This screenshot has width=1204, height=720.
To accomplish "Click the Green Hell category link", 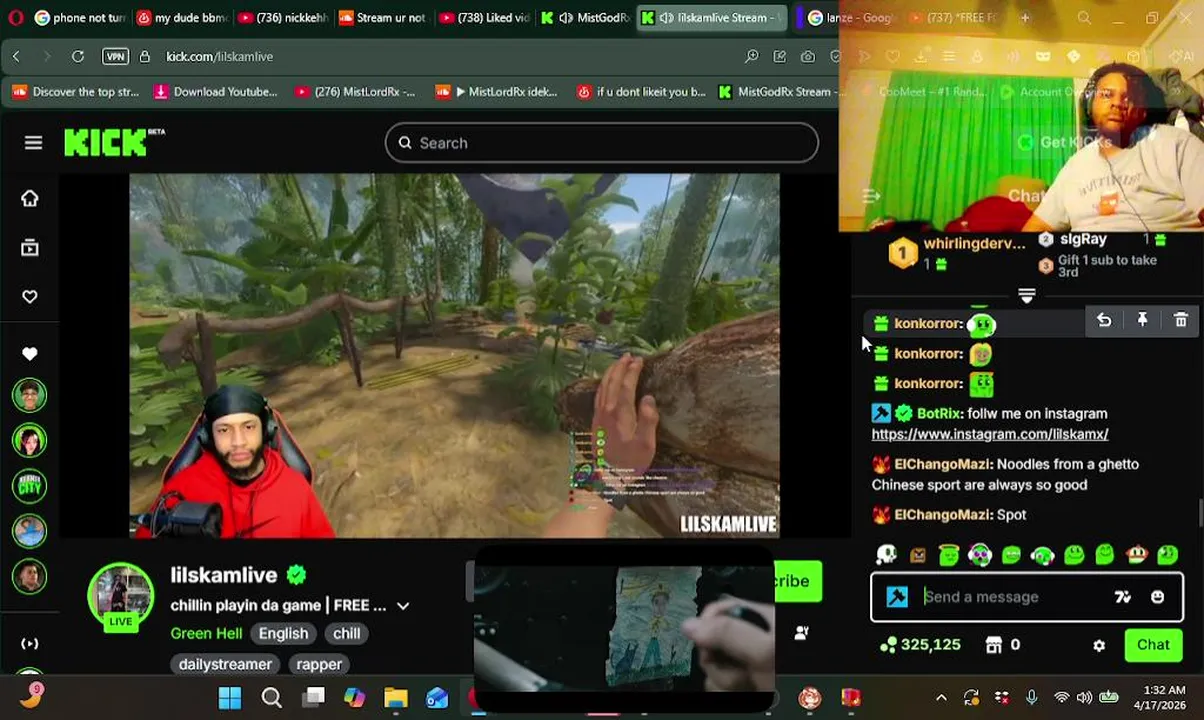I will pos(206,633).
